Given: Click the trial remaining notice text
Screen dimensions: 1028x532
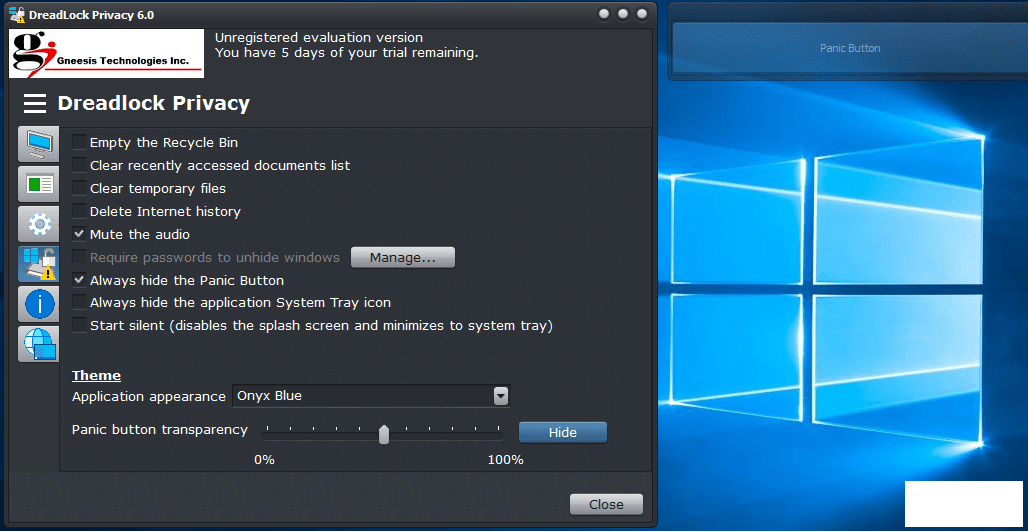Looking at the screenshot, I should 347,53.
